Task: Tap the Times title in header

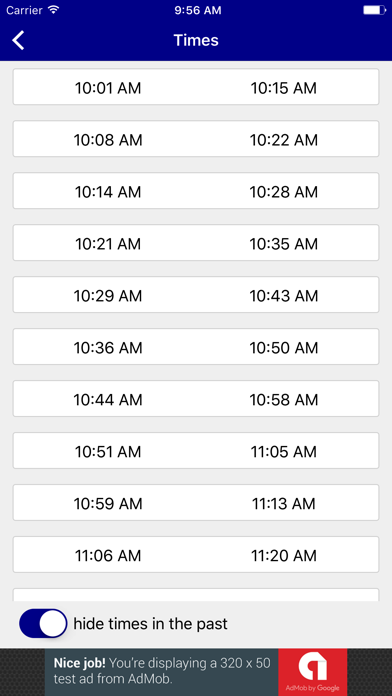Action: point(196,40)
